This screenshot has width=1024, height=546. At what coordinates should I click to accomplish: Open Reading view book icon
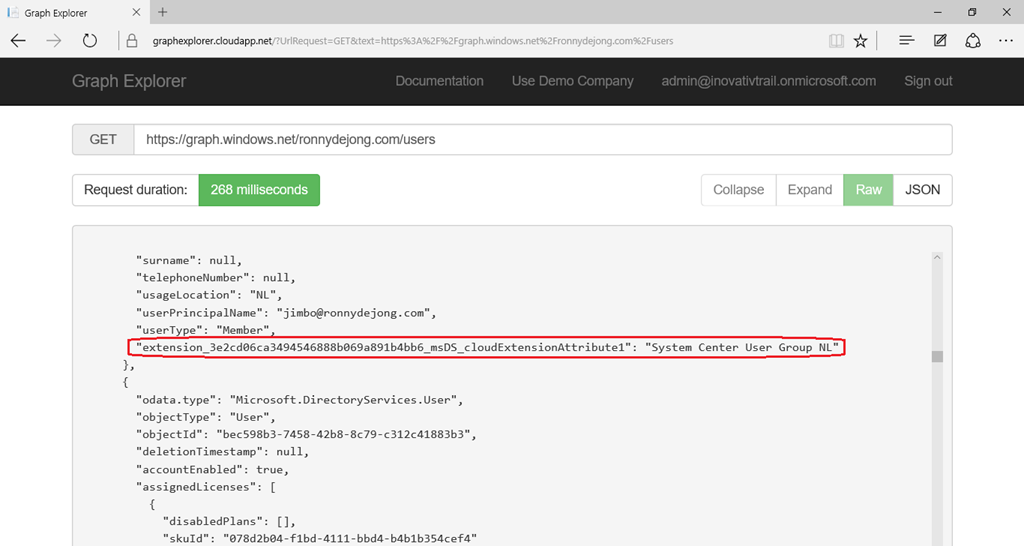[x=836, y=41]
